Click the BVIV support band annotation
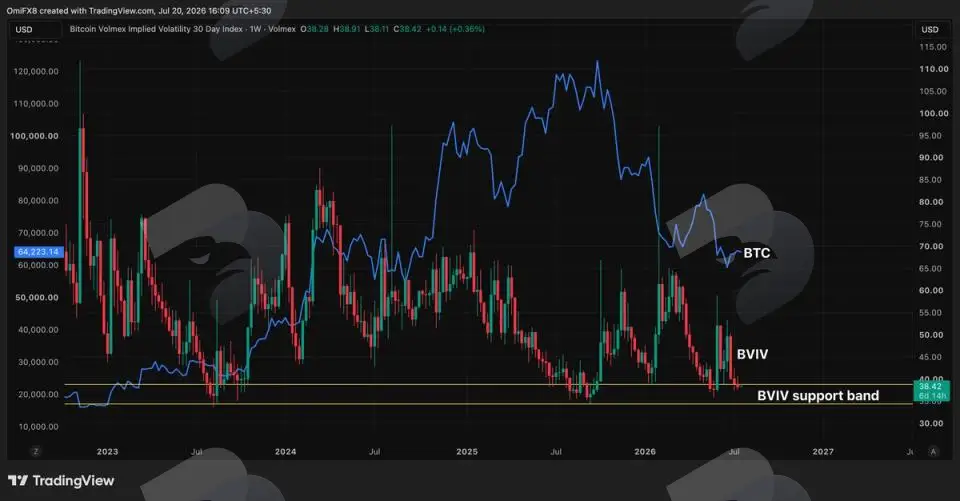This screenshot has width=960, height=501. coord(818,396)
